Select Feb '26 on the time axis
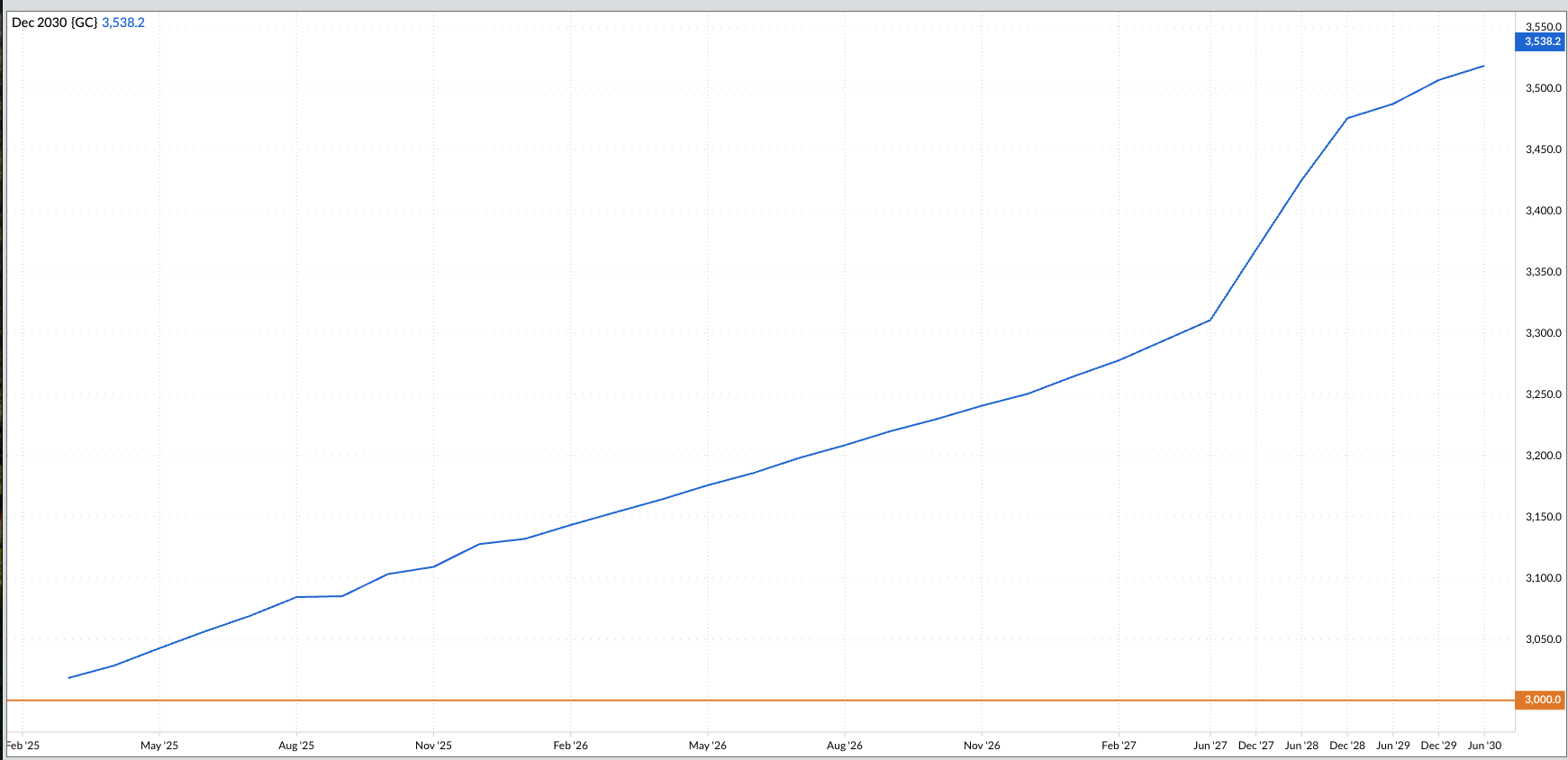Image resolution: width=1568 pixels, height=760 pixels. pos(570,746)
